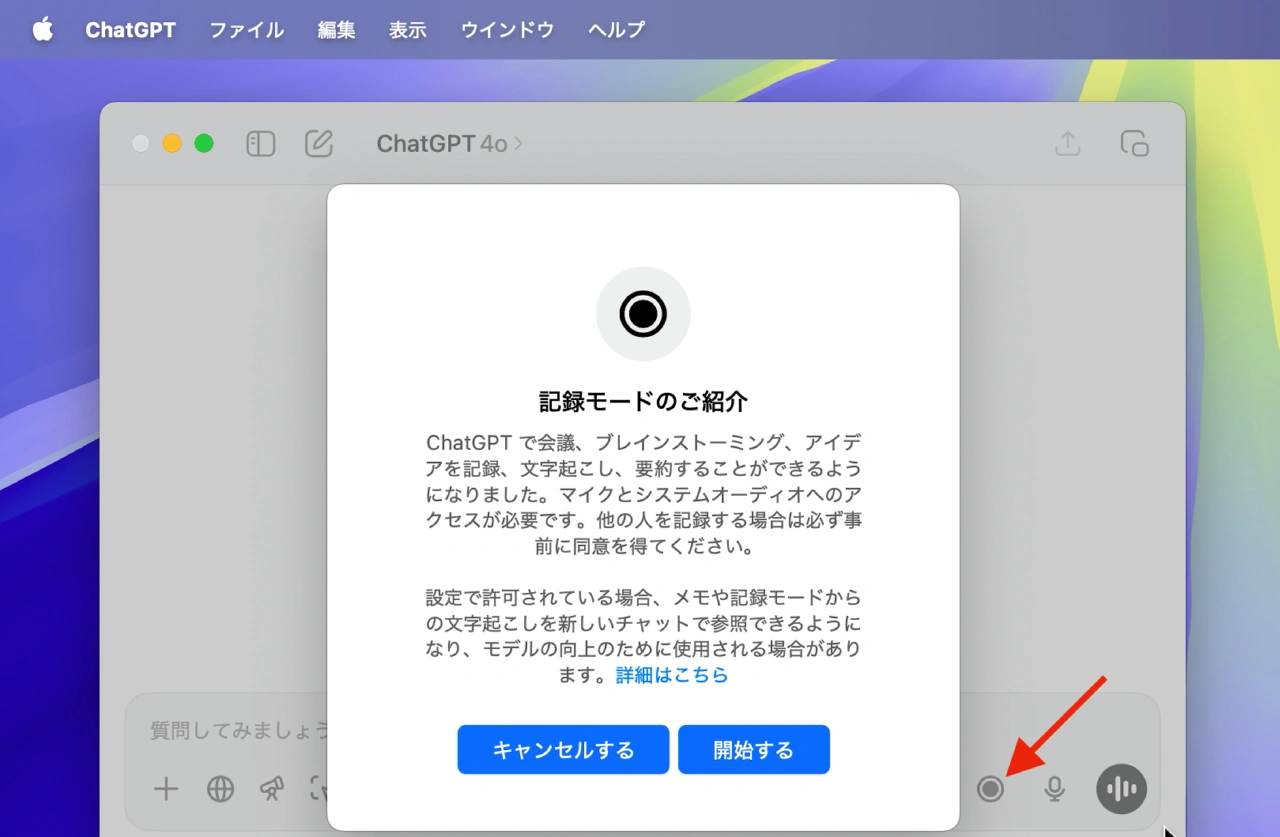Click the dictation microphone icon
1280x837 pixels.
(x=1054, y=789)
